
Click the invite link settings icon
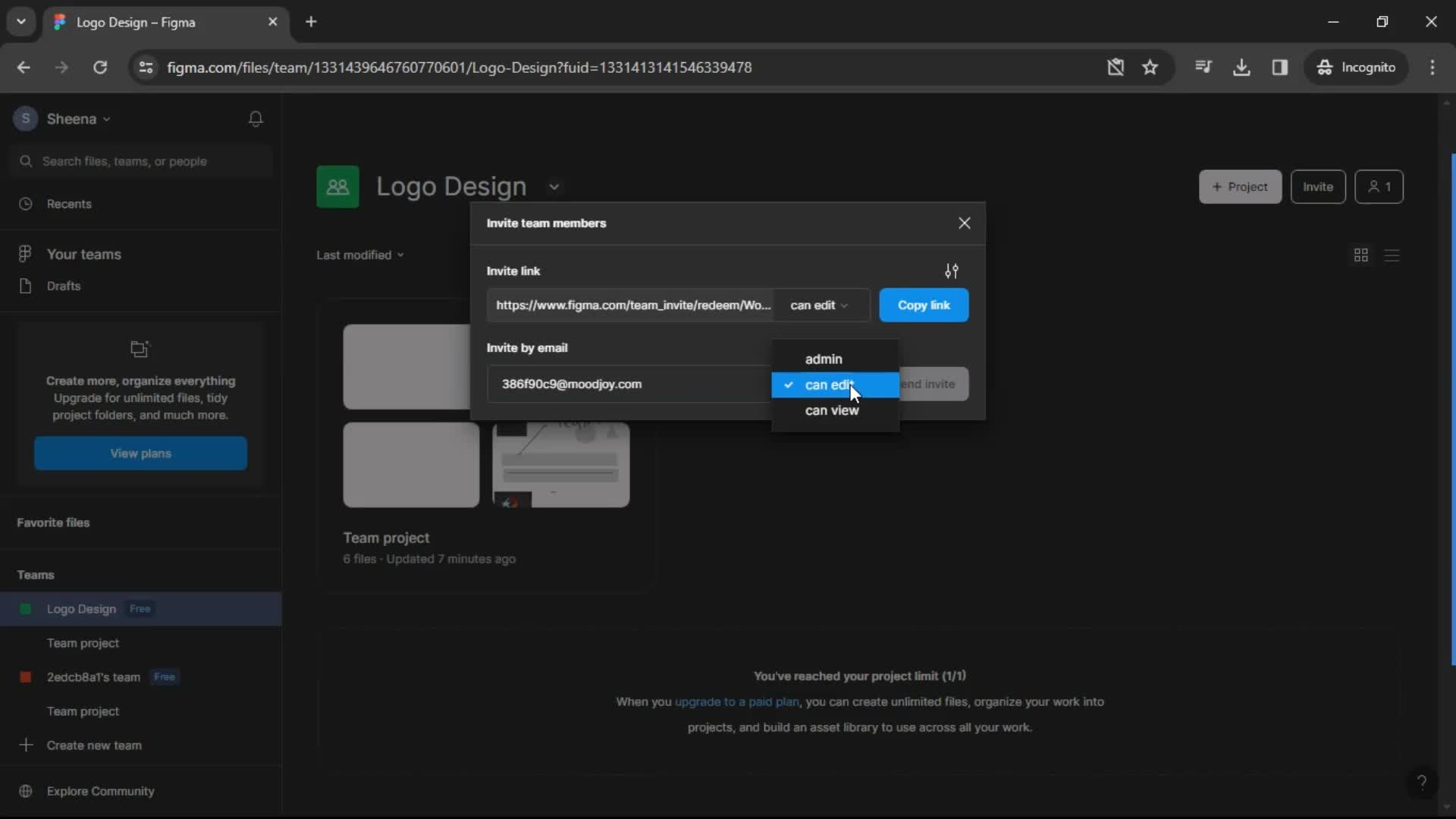coord(952,271)
